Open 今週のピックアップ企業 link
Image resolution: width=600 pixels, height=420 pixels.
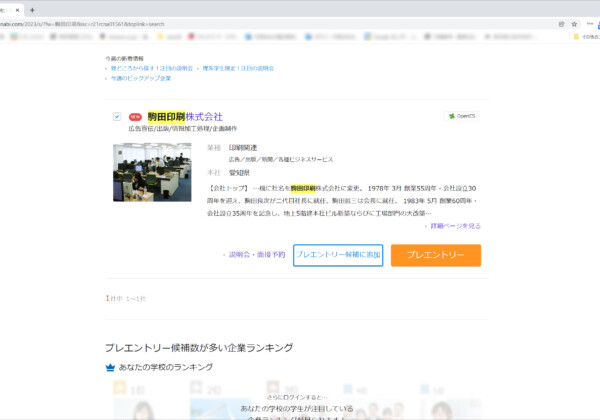[x=141, y=78]
